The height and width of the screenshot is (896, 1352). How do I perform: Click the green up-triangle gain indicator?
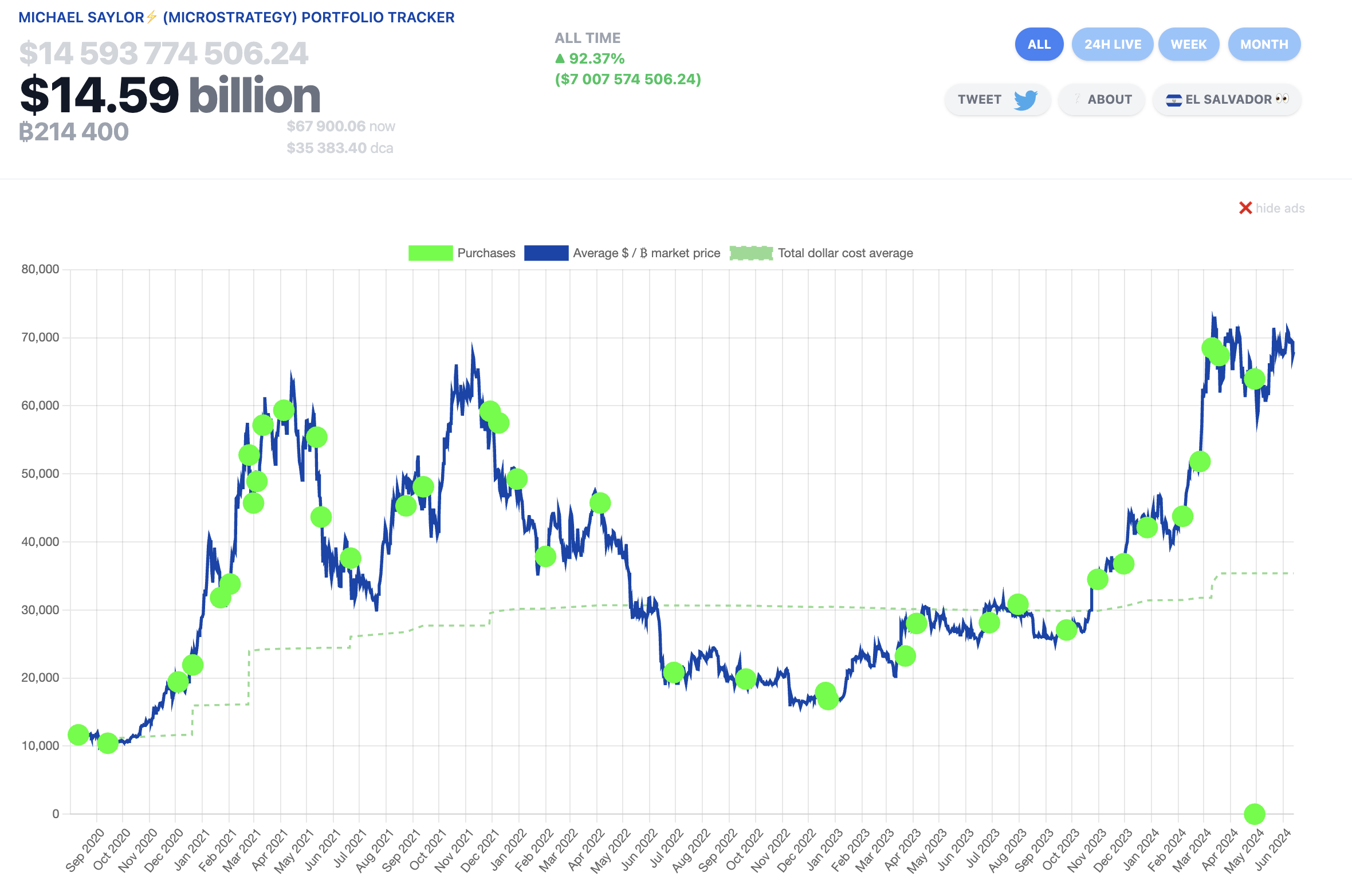(560, 58)
